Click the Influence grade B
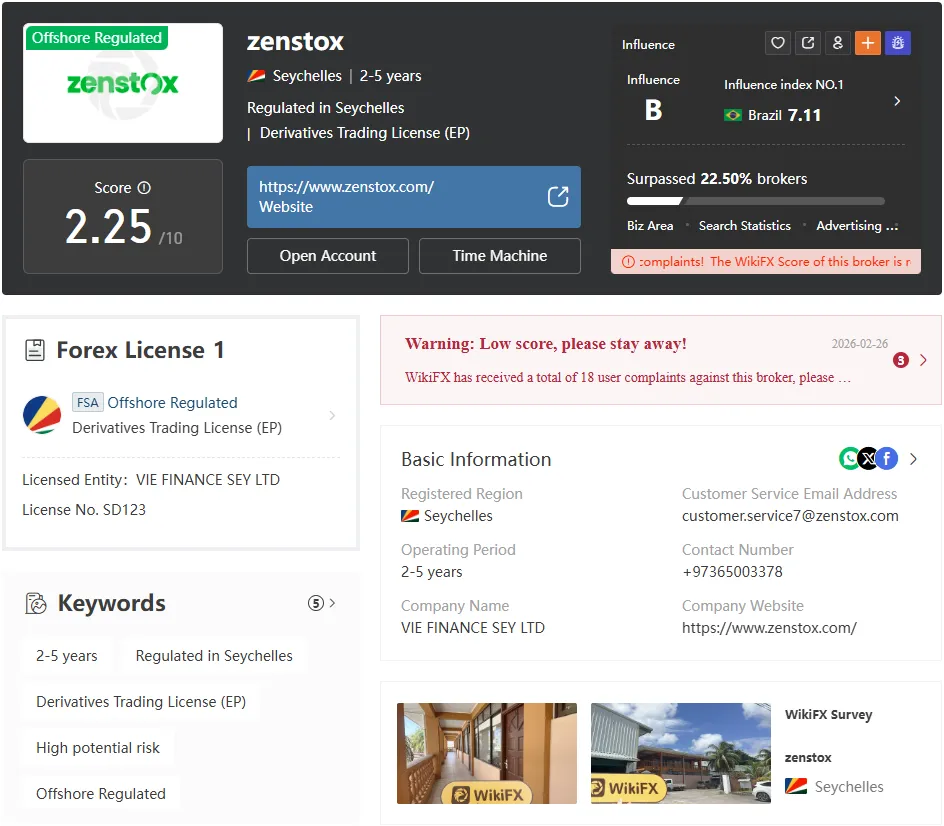Viewport: 944px width, 826px height. pos(653,110)
